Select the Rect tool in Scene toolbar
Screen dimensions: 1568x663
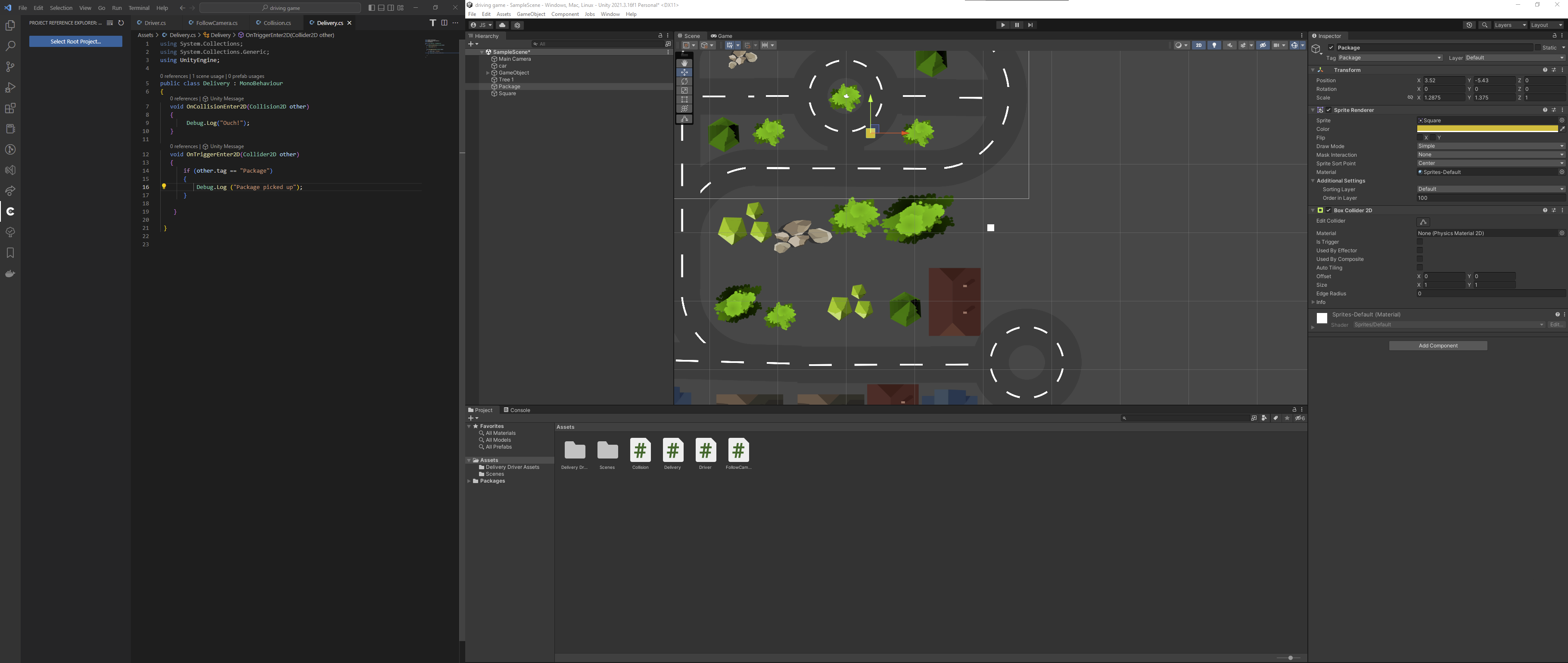[684, 100]
